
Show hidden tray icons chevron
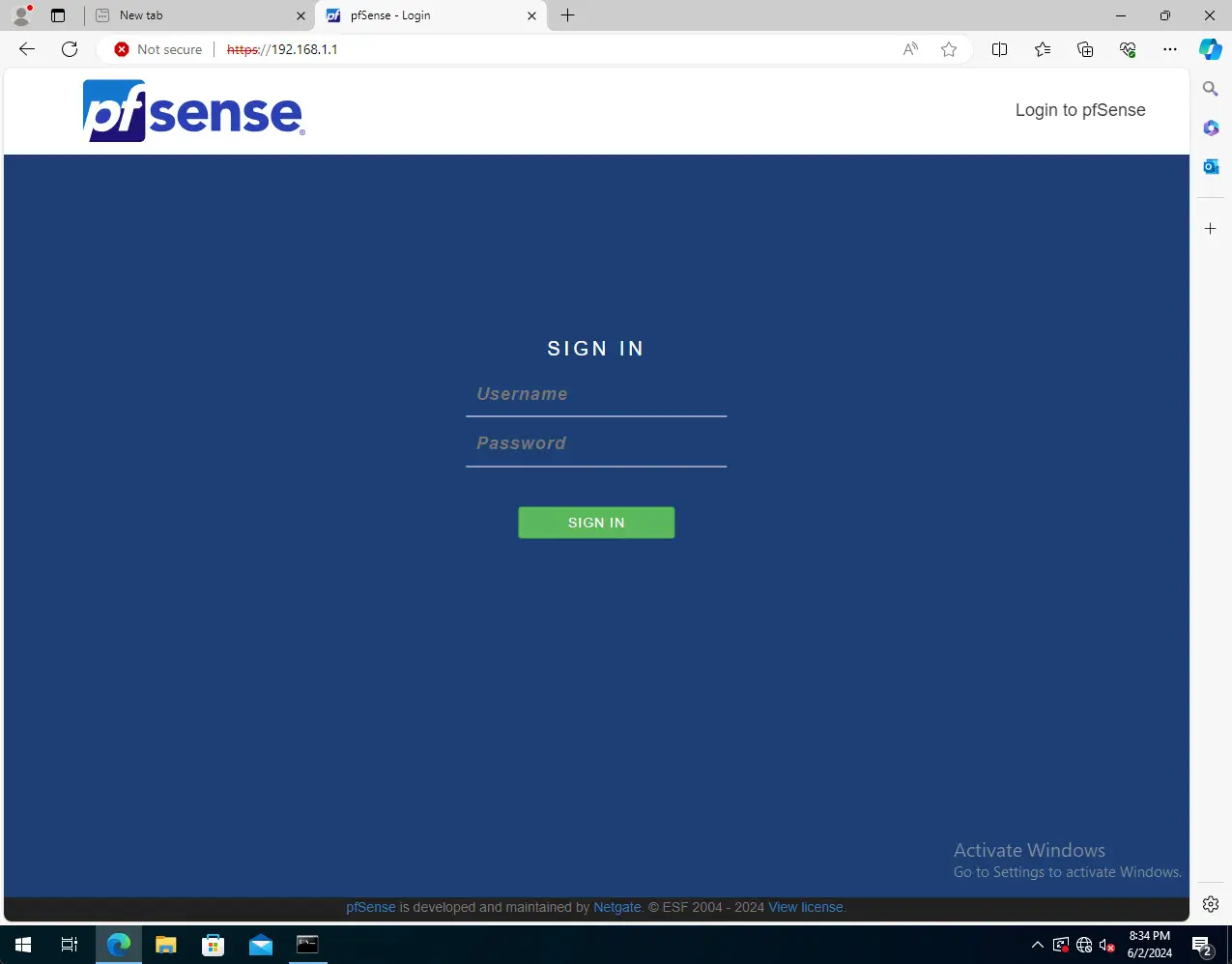click(x=1038, y=945)
